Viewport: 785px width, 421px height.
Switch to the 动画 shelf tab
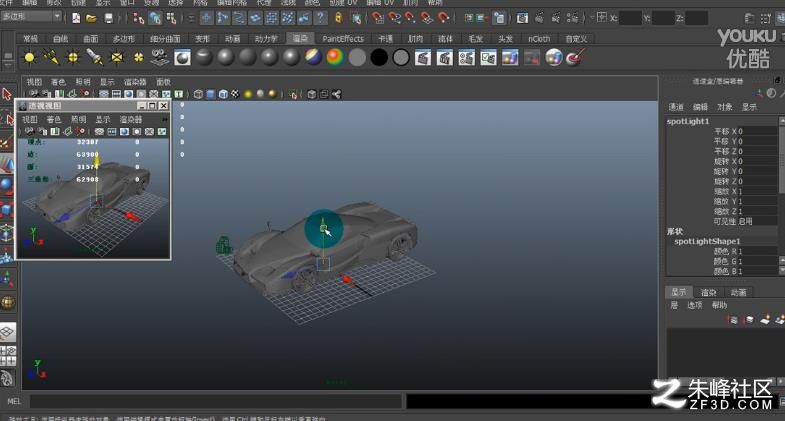pos(232,39)
